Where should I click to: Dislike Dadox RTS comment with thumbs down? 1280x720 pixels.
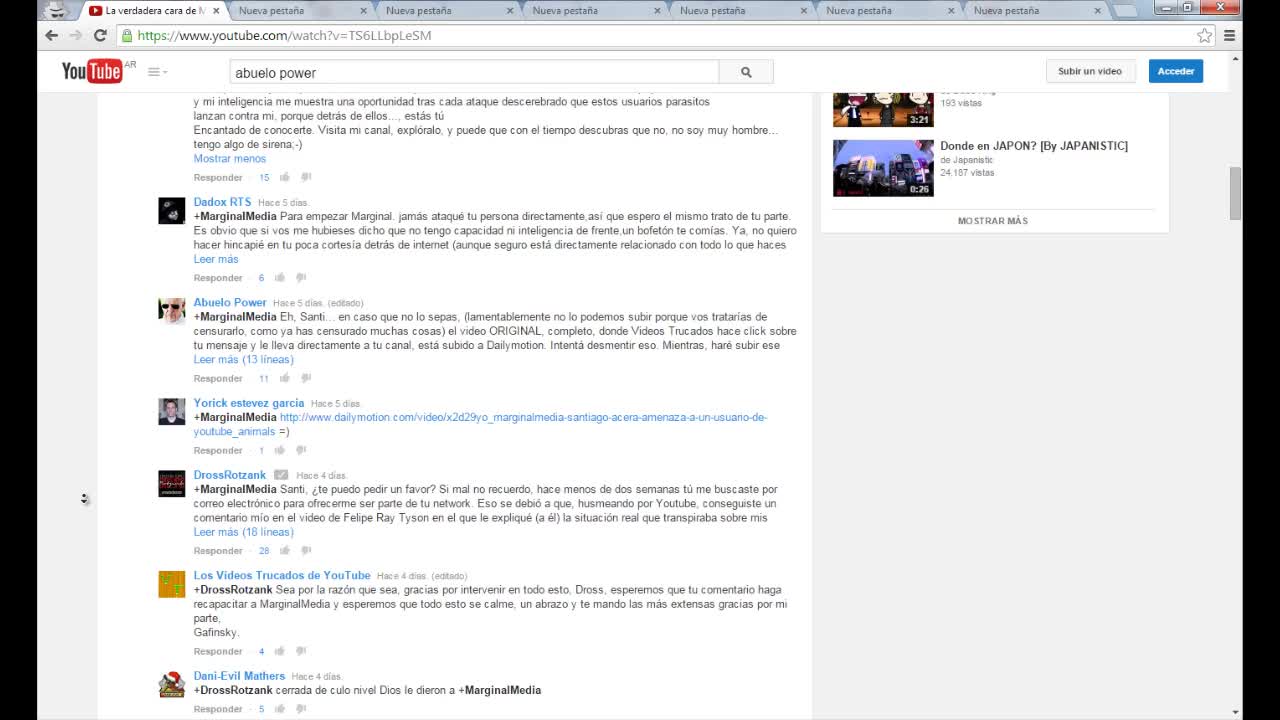[301, 277]
